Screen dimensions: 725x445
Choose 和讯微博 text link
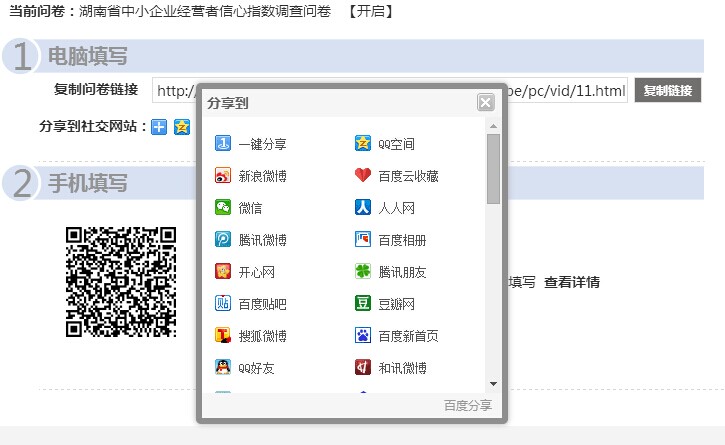pos(402,368)
